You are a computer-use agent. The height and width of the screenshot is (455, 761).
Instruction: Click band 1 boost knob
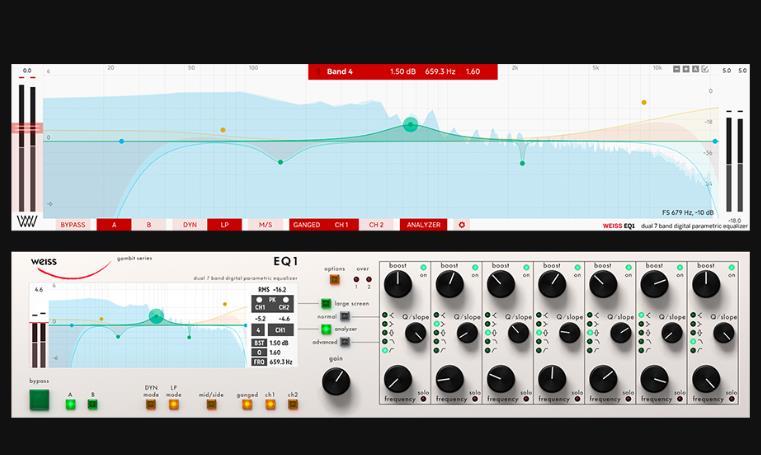398,284
